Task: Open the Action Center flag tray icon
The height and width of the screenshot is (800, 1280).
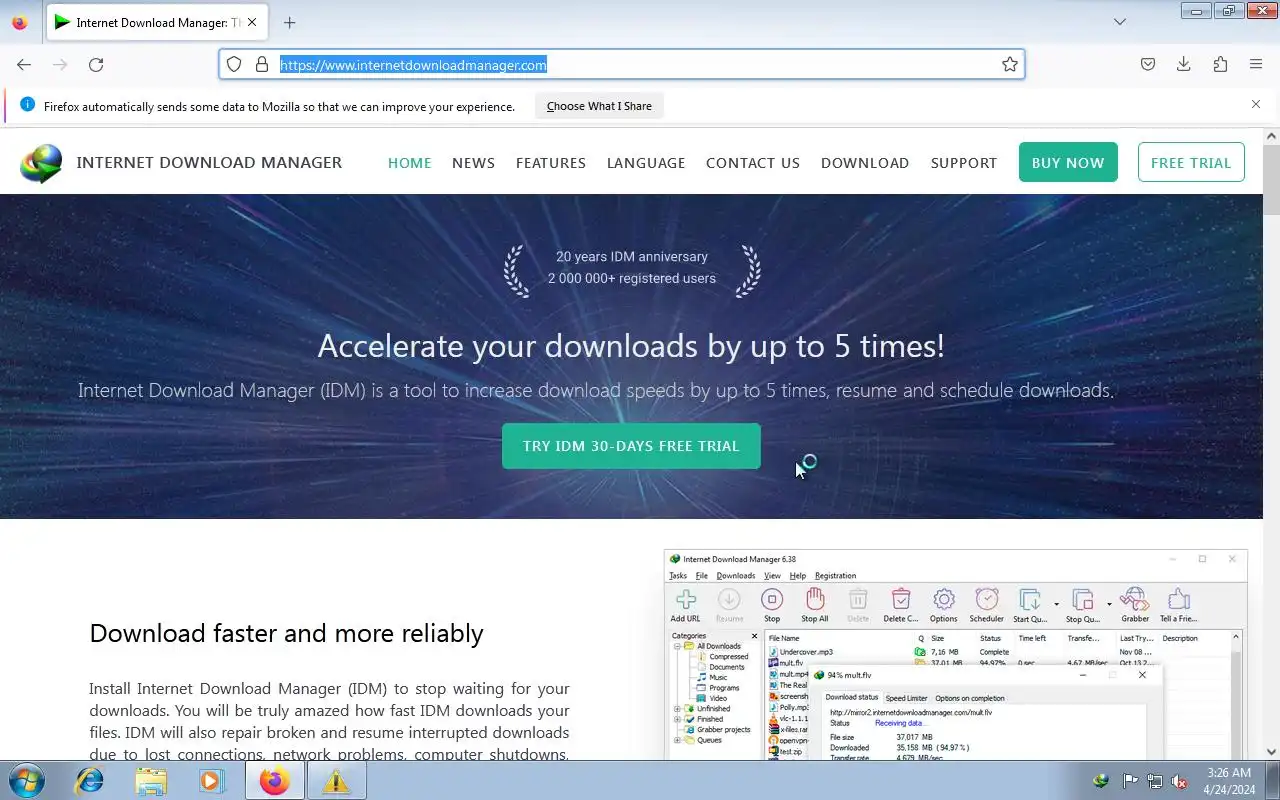Action: (1130, 781)
